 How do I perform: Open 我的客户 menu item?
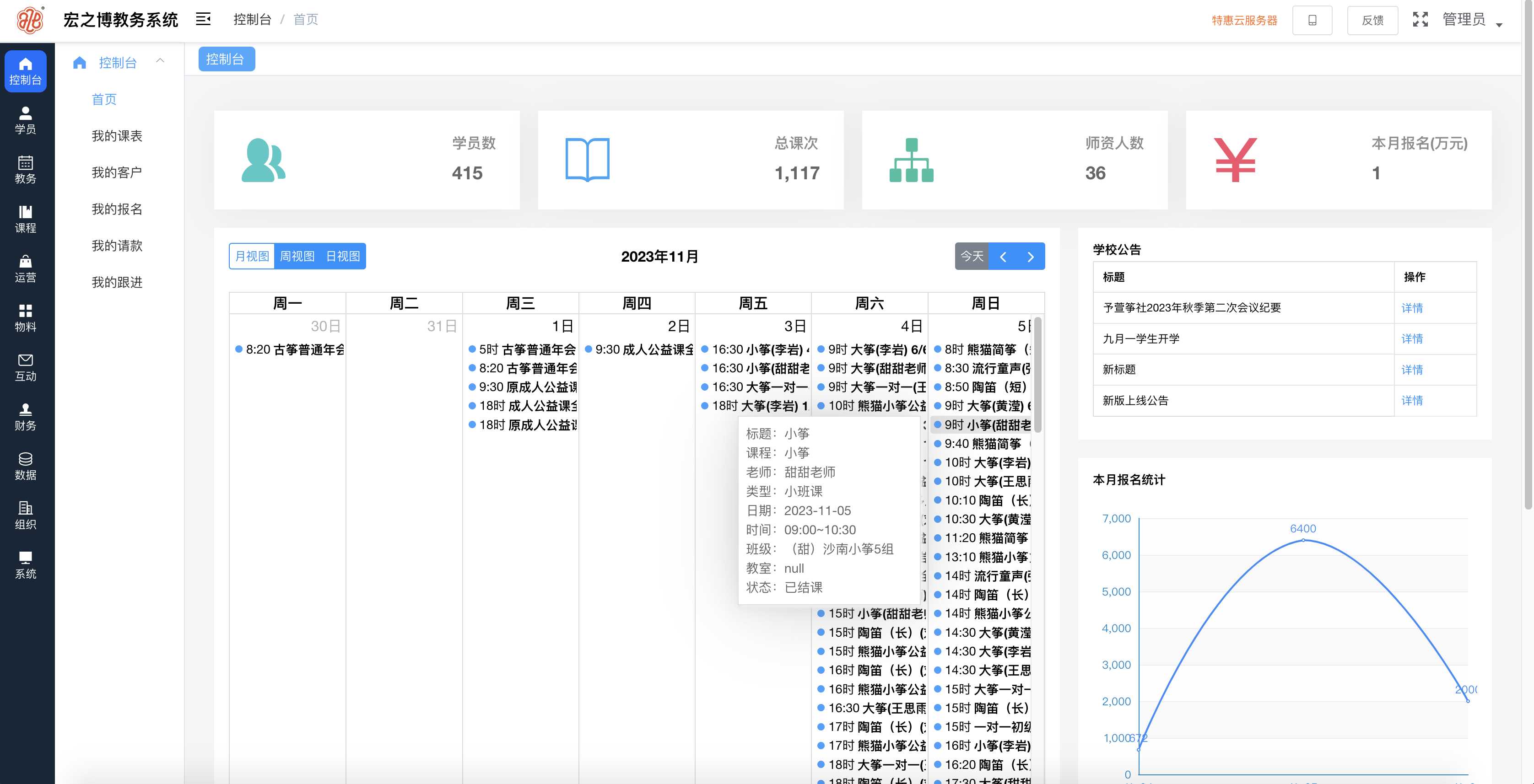tap(117, 172)
